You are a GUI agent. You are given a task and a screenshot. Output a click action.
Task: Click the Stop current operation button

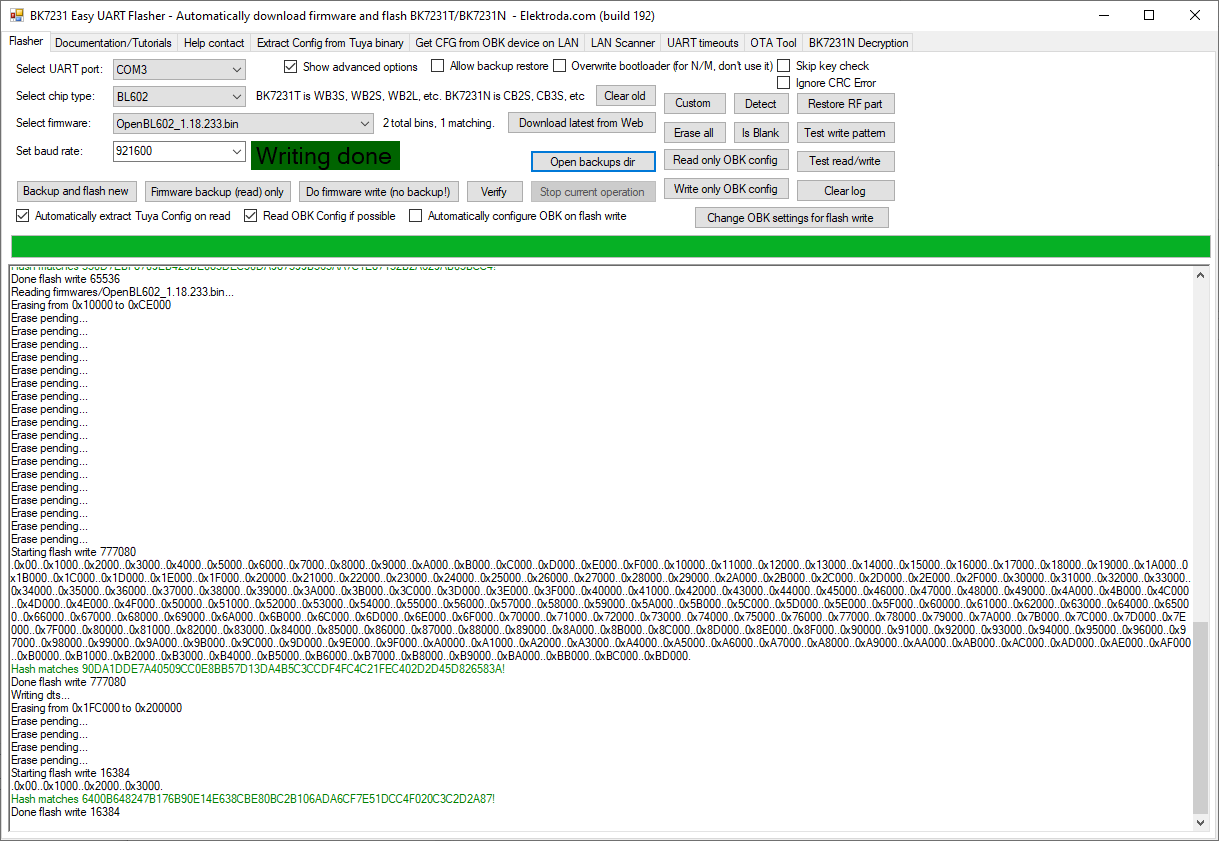tap(593, 191)
